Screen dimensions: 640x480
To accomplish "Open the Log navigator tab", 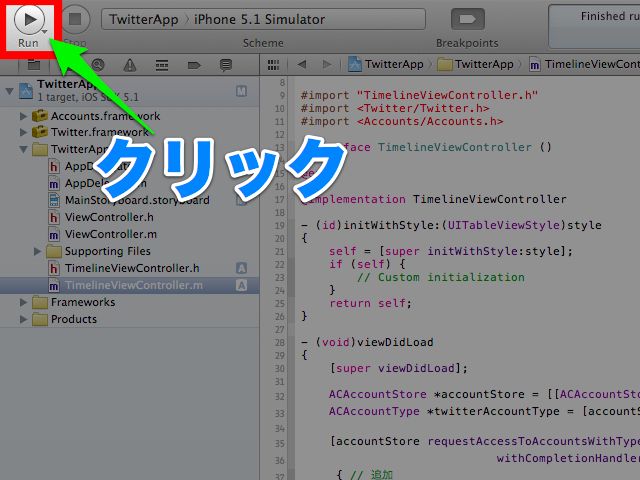I will tap(226, 65).
